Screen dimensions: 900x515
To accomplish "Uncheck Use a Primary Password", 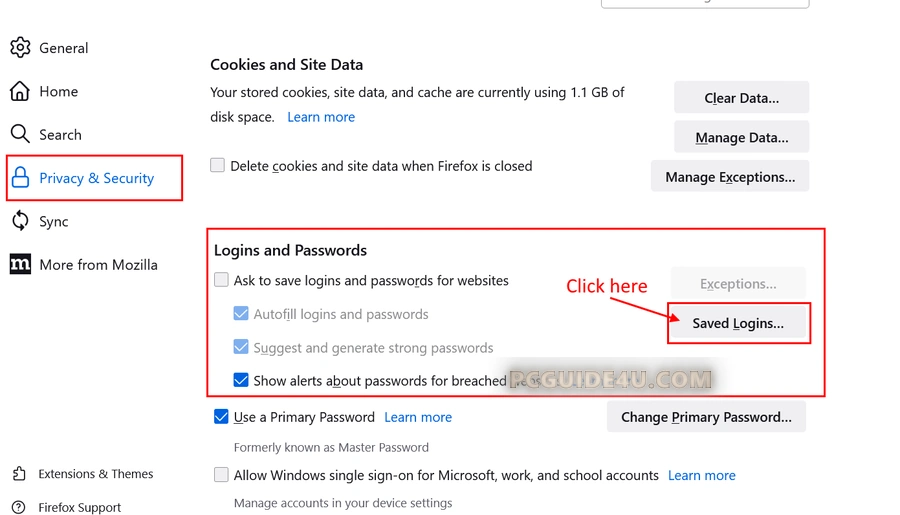I will click(x=221, y=417).
